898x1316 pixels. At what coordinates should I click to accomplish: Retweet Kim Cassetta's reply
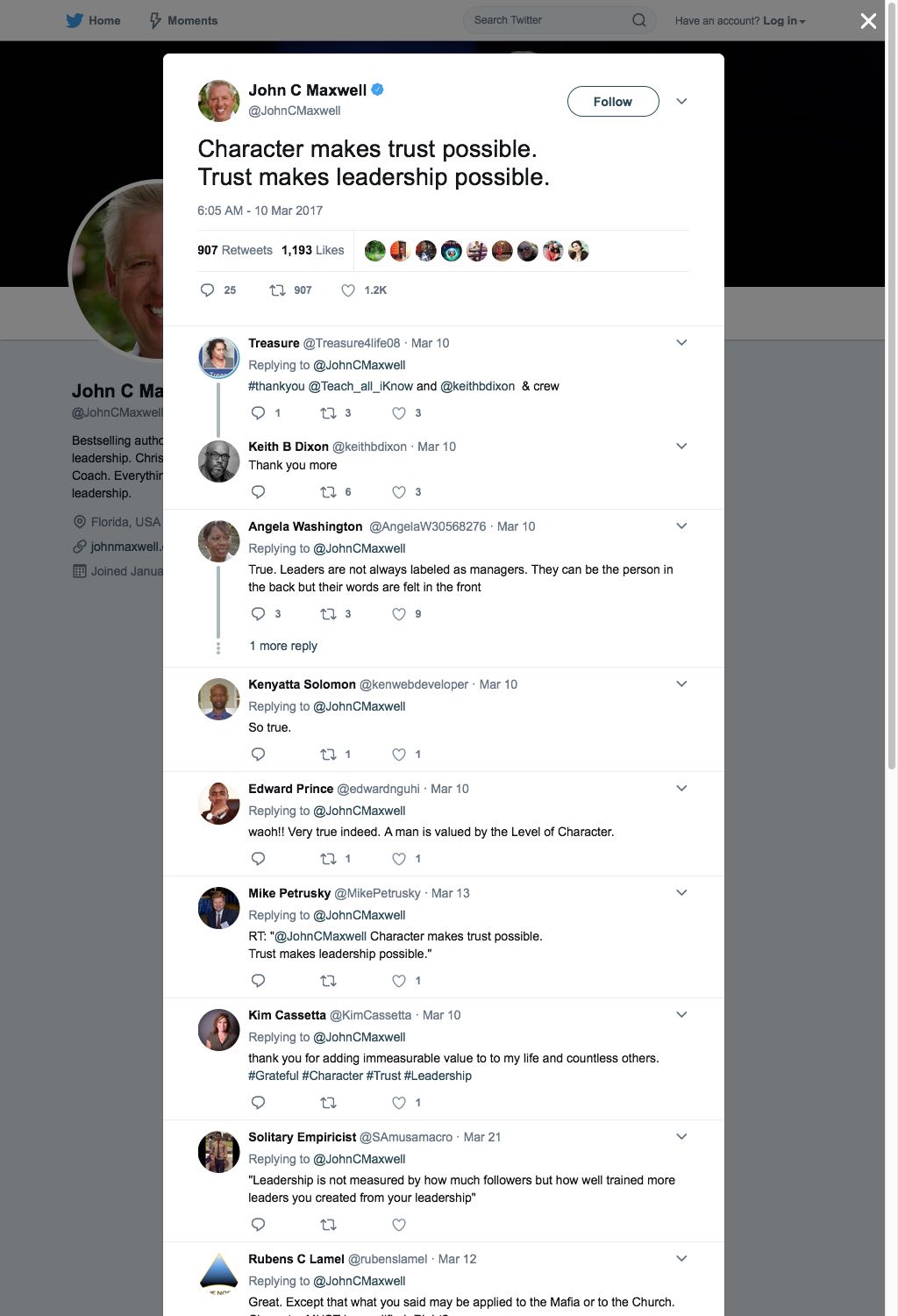click(328, 1103)
